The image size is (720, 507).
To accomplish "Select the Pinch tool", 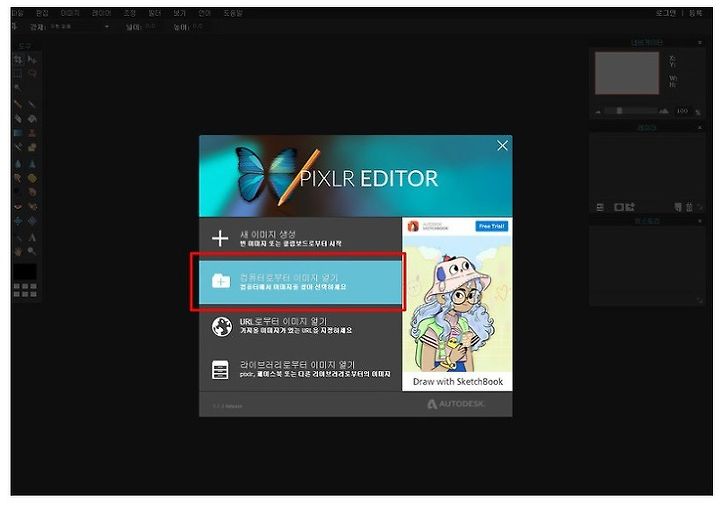I will tap(32, 221).
